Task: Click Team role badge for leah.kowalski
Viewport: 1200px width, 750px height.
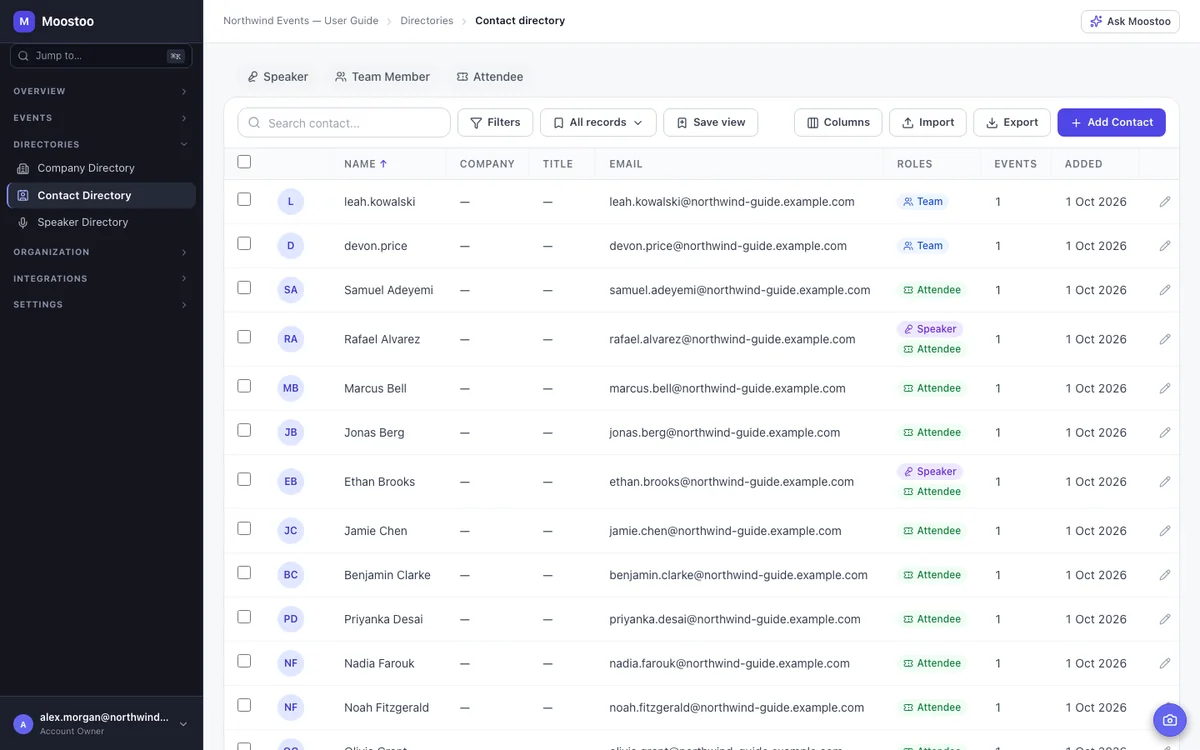Action: pyautogui.click(x=923, y=202)
